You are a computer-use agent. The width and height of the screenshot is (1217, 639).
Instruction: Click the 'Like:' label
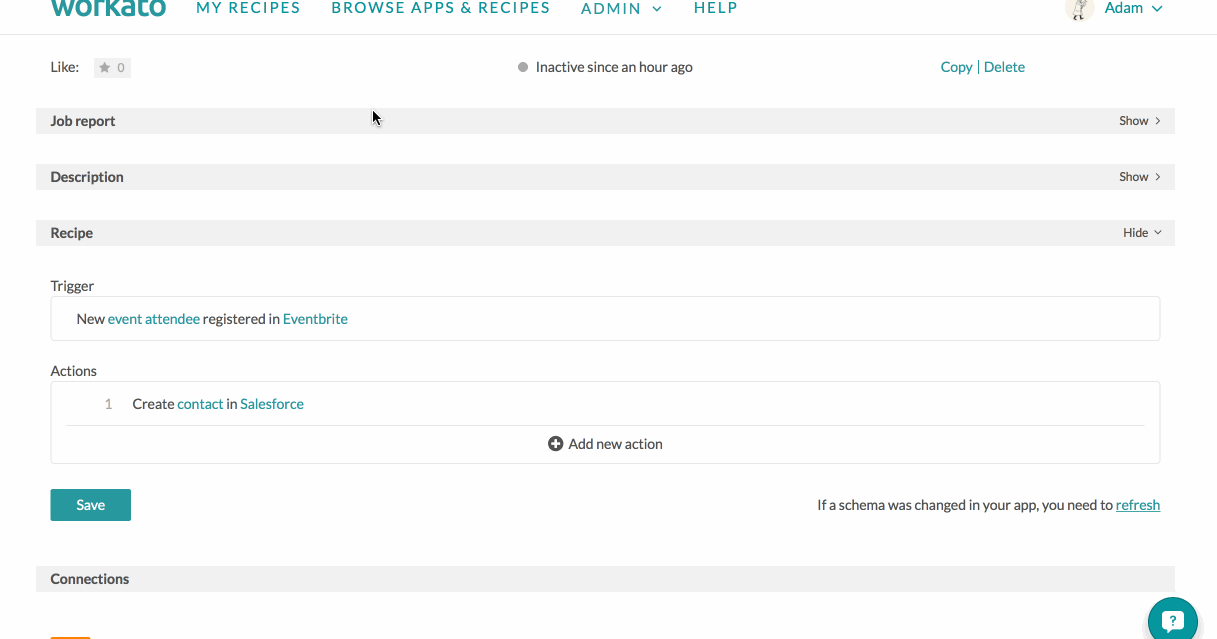(65, 67)
